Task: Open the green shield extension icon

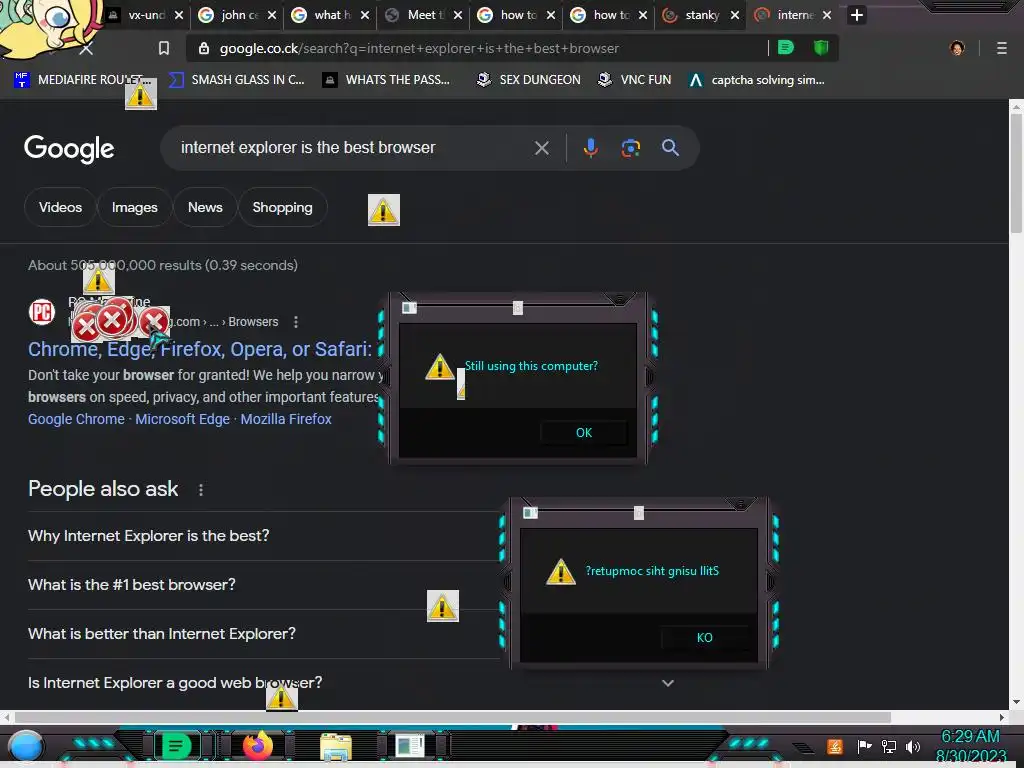Action: pos(821,47)
